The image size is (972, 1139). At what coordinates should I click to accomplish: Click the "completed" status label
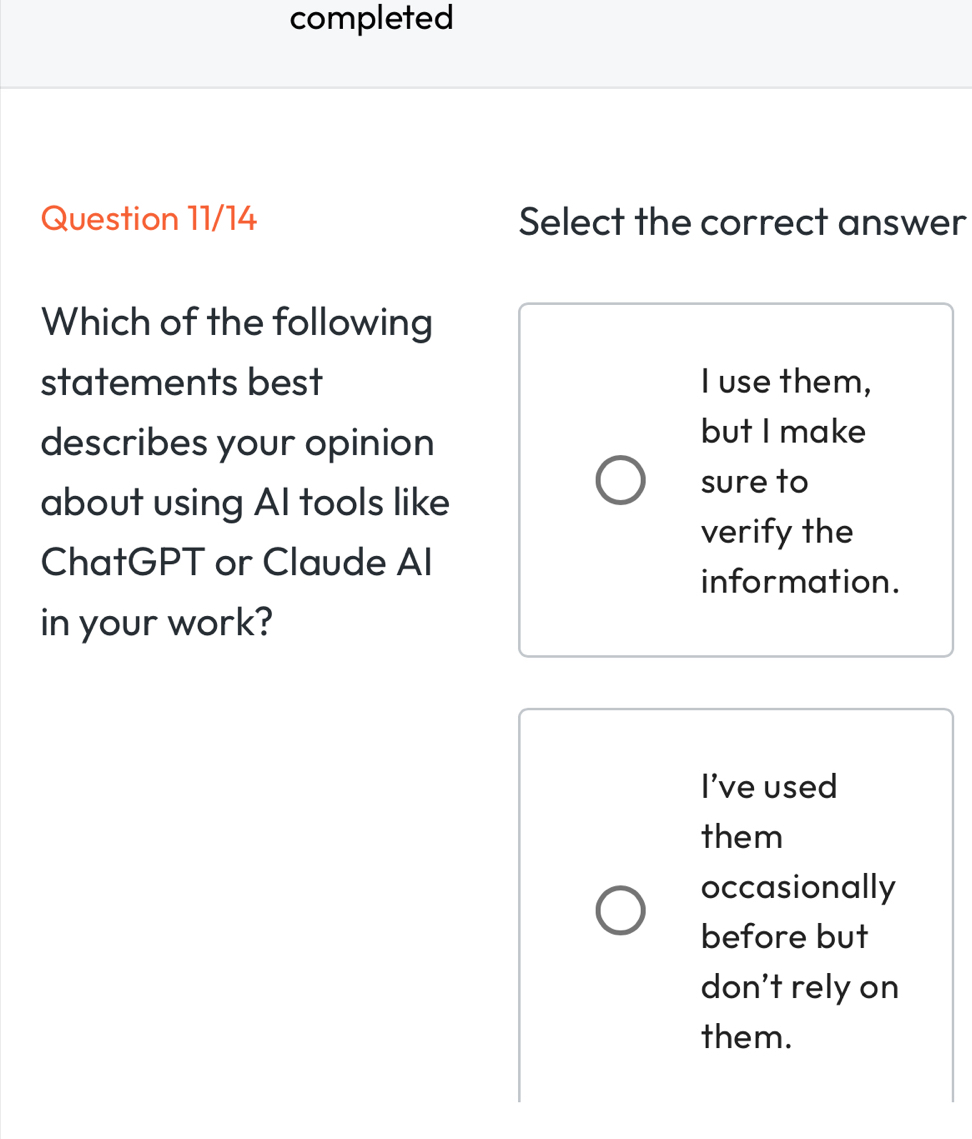372,18
